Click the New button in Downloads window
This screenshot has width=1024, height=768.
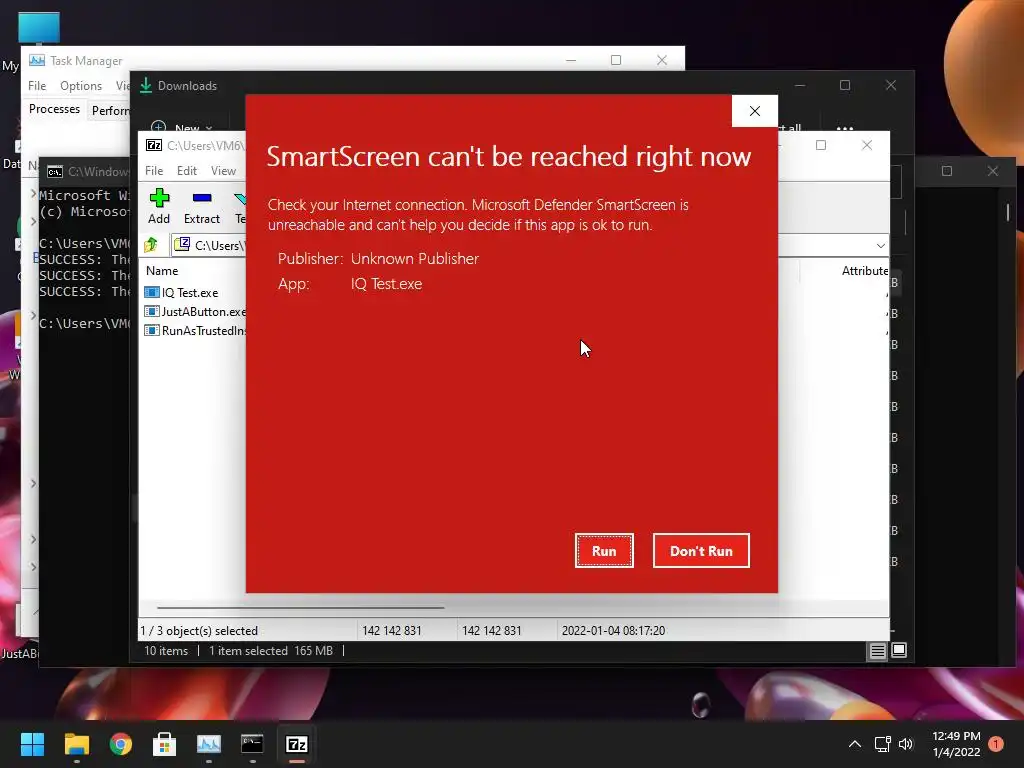(181, 127)
